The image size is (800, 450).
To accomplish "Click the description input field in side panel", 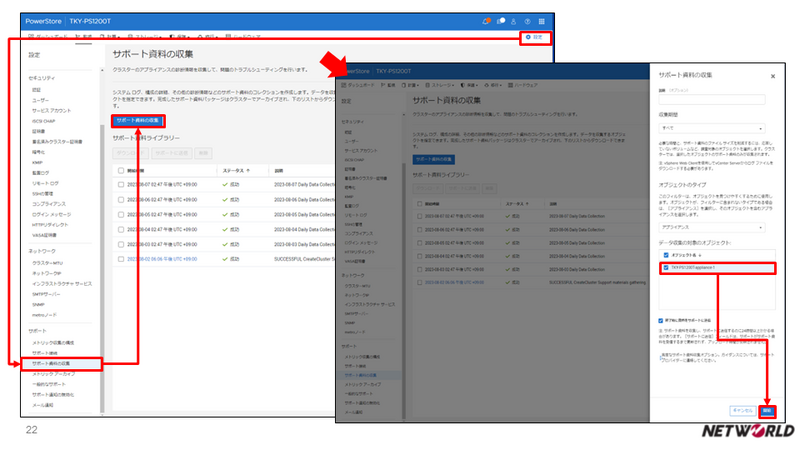I will click(x=712, y=99).
